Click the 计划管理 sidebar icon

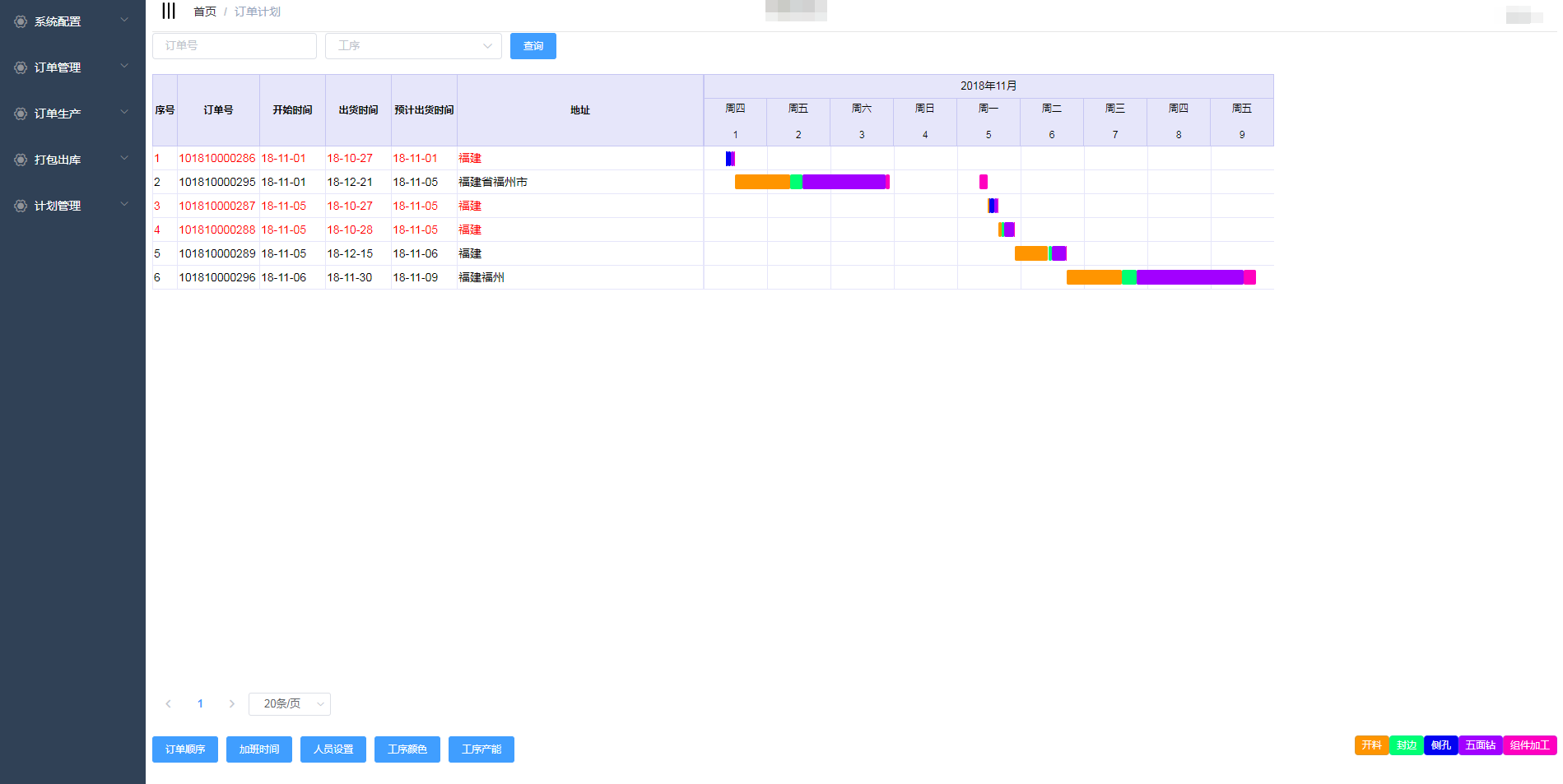click(21, 206)
